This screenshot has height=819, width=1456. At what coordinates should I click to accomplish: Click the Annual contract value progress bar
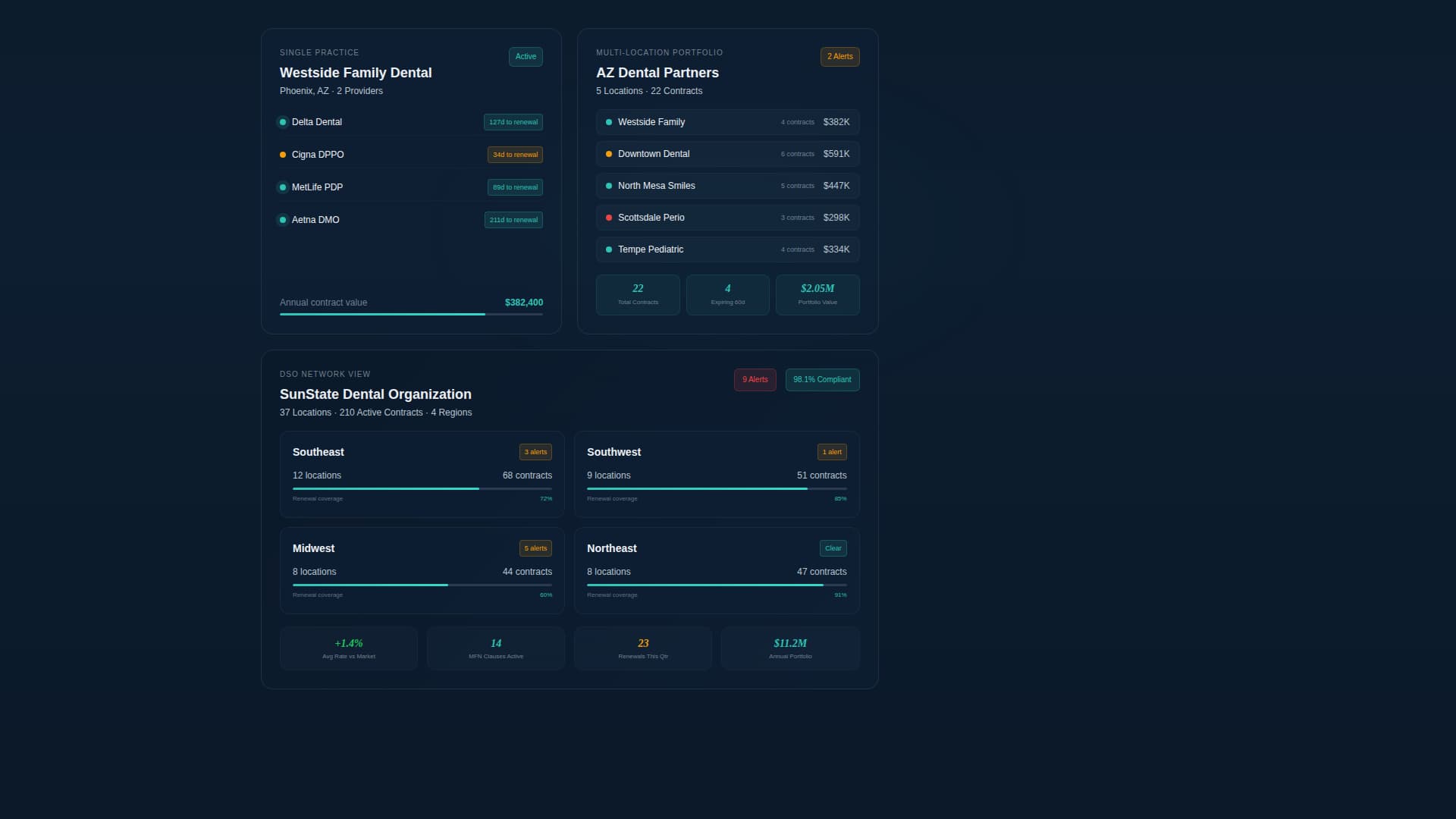411,314
